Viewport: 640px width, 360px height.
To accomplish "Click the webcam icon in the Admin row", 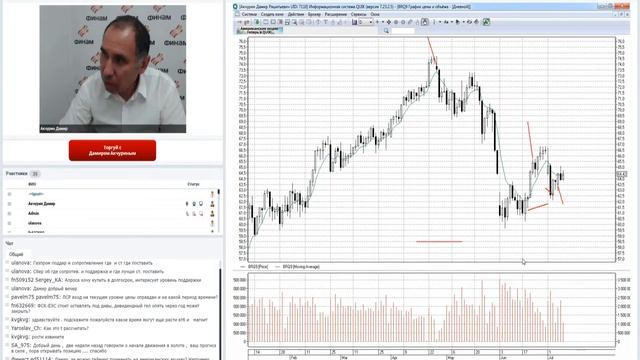I will (194, 213).
